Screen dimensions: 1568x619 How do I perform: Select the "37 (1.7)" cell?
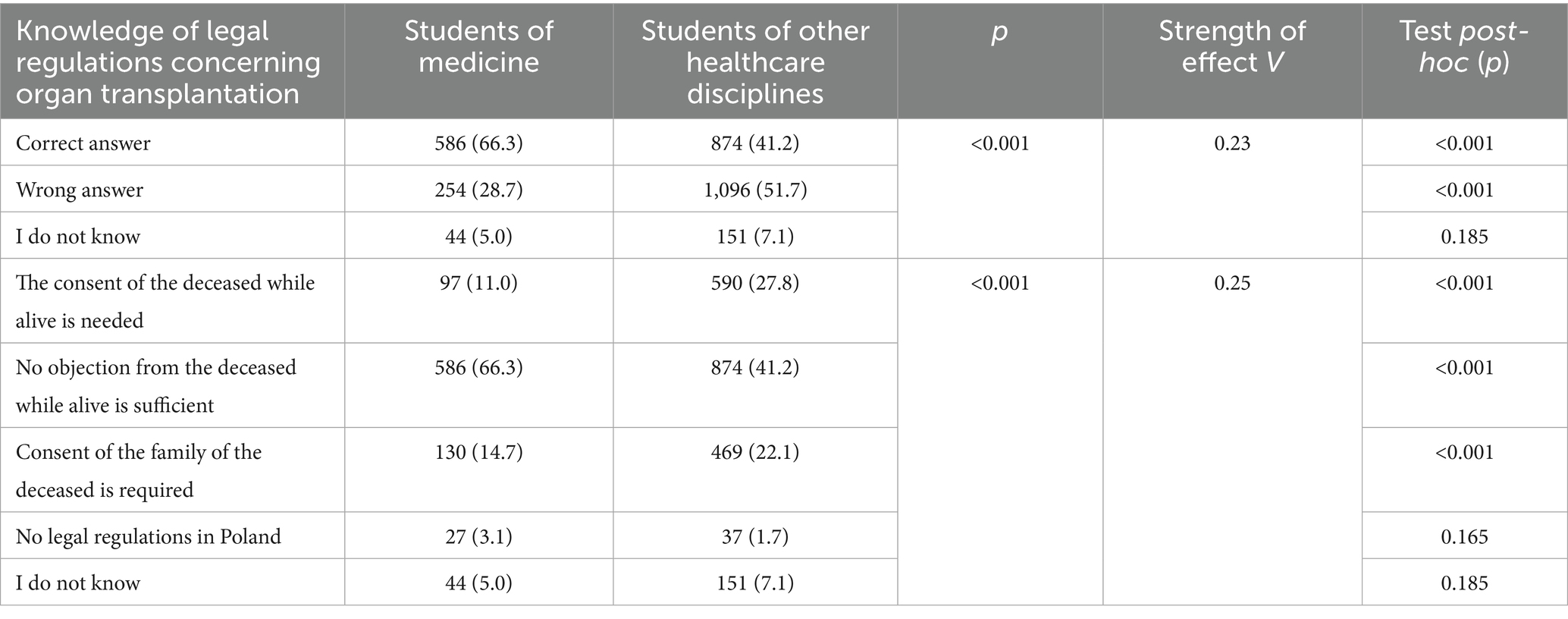[755, 536]
